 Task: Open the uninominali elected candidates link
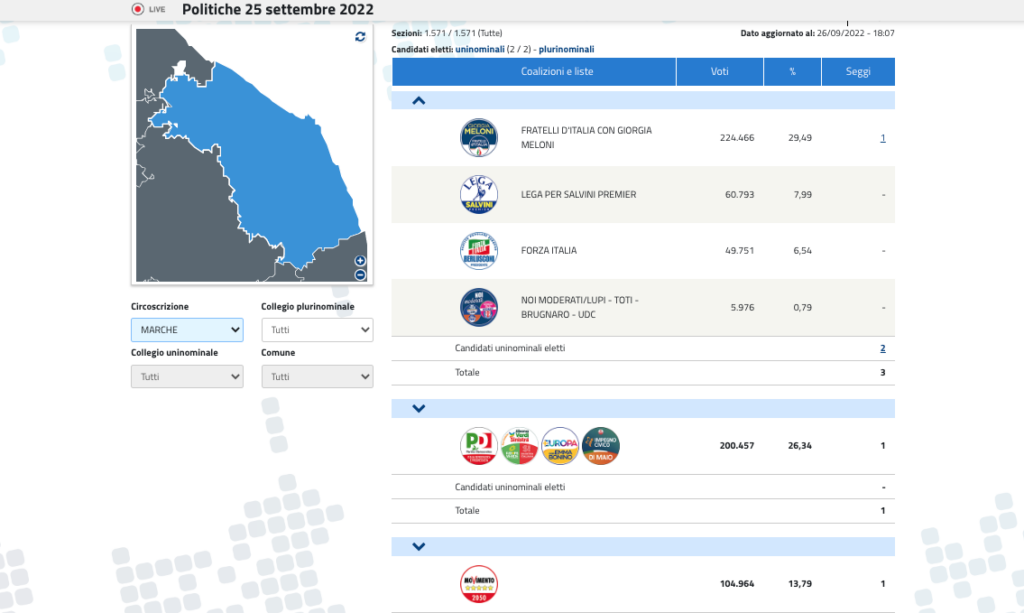click(480, 49)
